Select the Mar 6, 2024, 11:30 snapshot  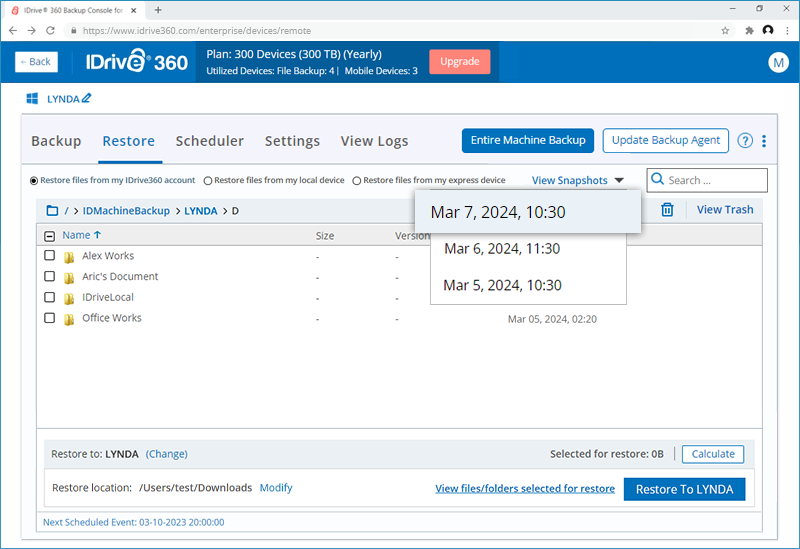(502, 249)
